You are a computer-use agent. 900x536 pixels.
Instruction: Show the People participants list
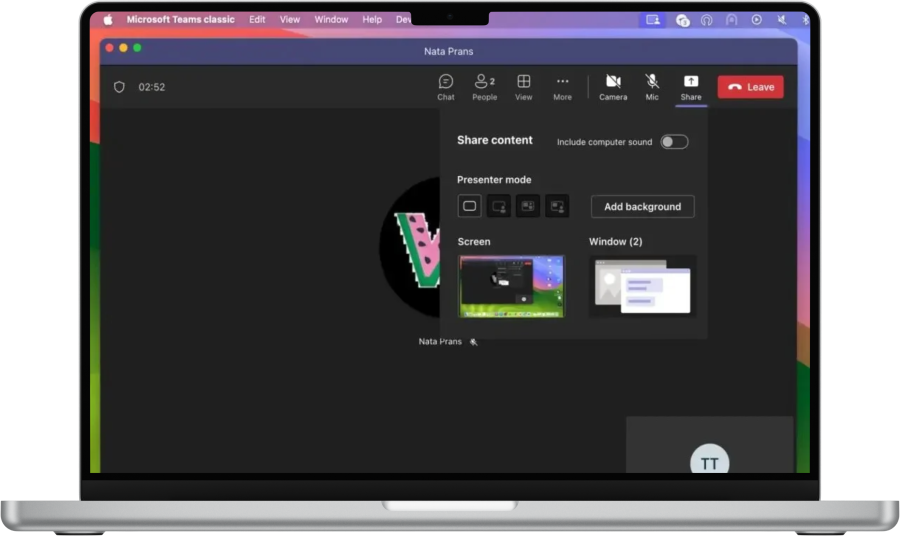click(484, 87)
